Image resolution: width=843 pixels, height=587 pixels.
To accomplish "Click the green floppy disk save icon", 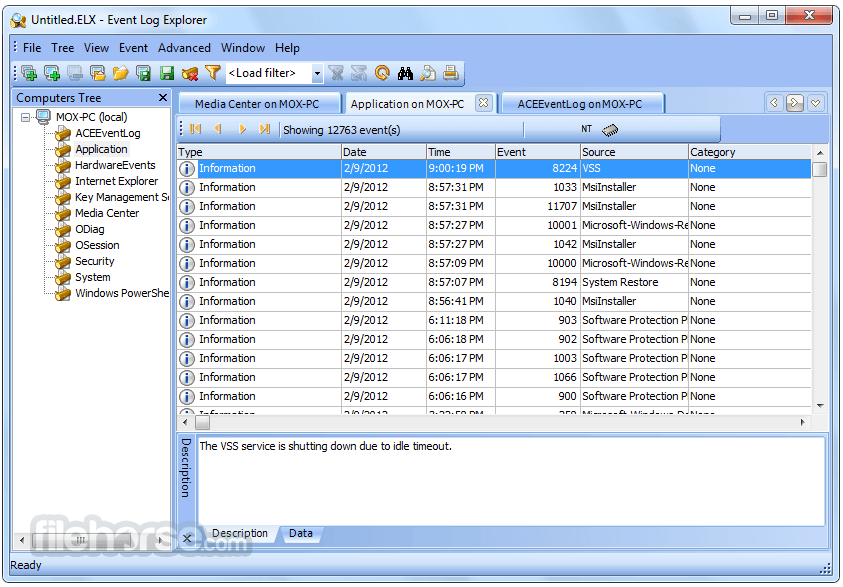I will tap(167, 73).
